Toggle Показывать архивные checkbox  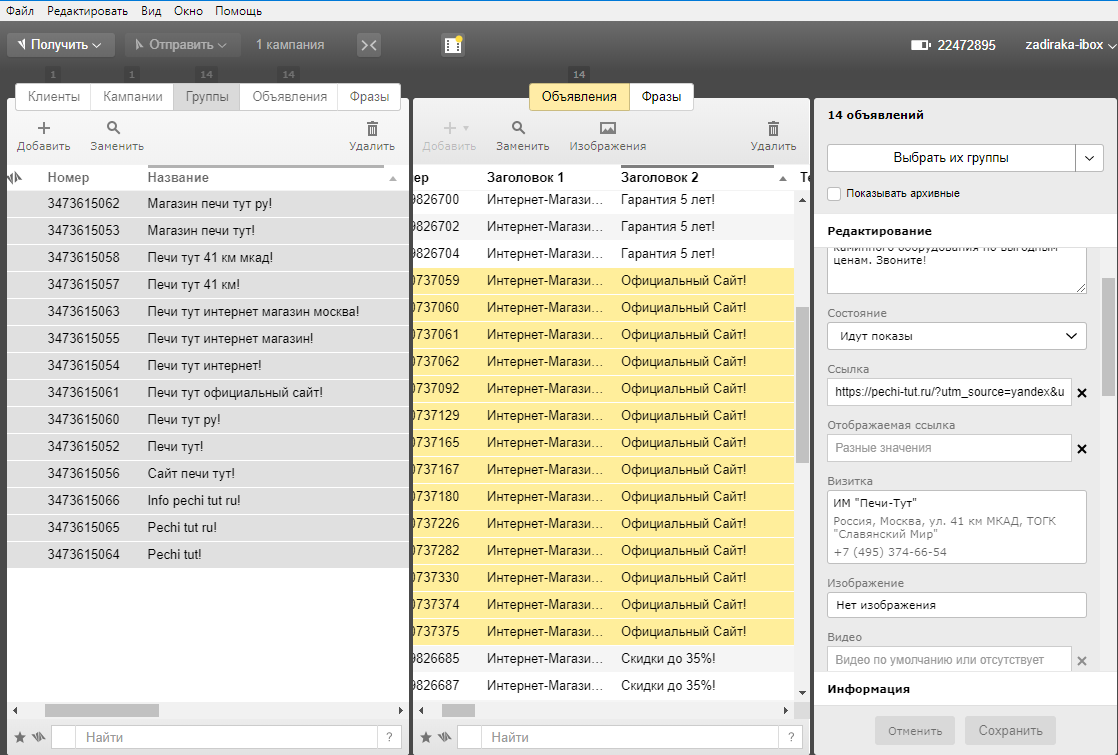(x=834, y=193)
